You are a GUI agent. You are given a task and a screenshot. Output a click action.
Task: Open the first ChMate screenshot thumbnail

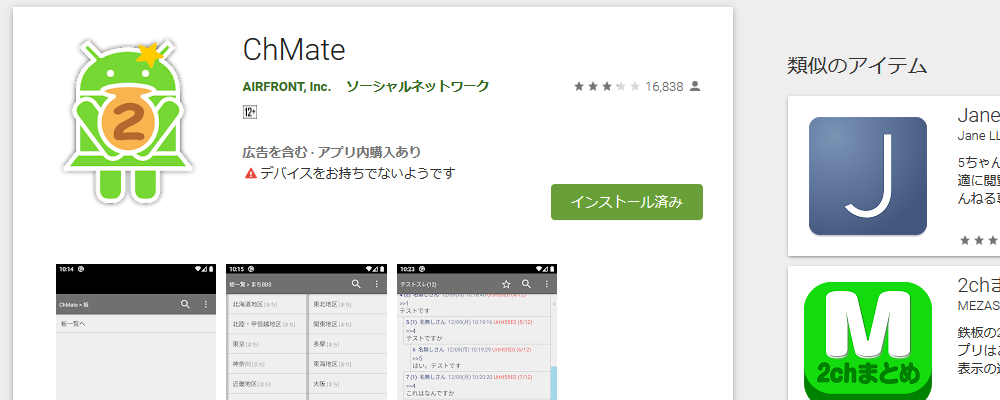136,330
